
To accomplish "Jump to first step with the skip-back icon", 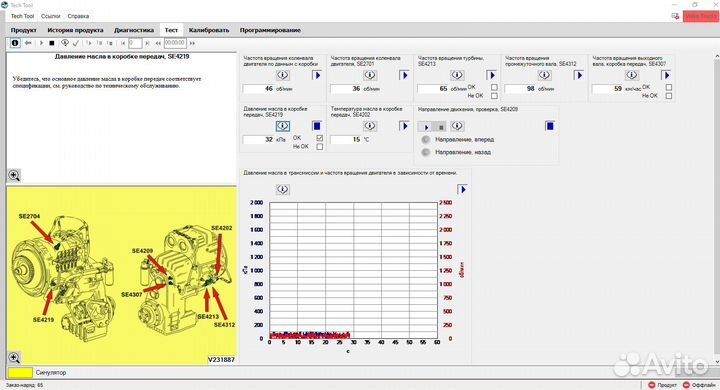I will (123, 43).
